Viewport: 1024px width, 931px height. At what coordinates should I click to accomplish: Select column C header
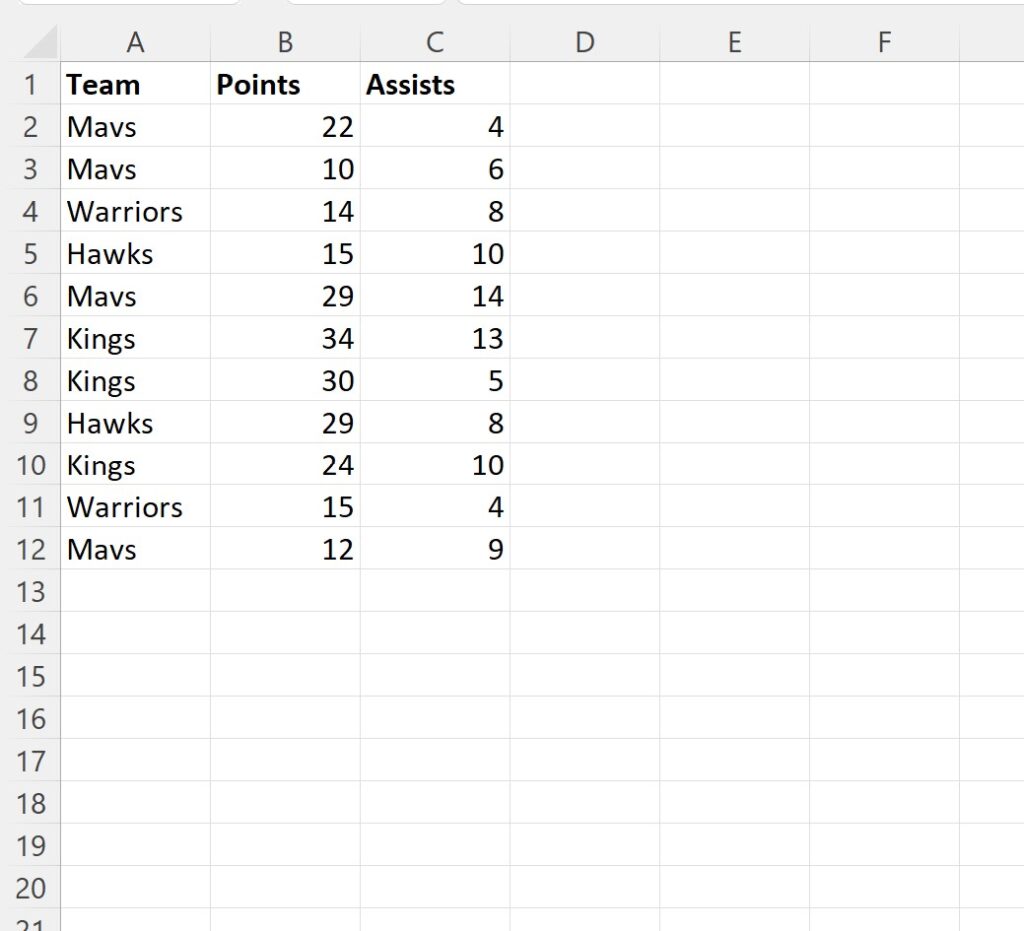(x=434, y=42)
